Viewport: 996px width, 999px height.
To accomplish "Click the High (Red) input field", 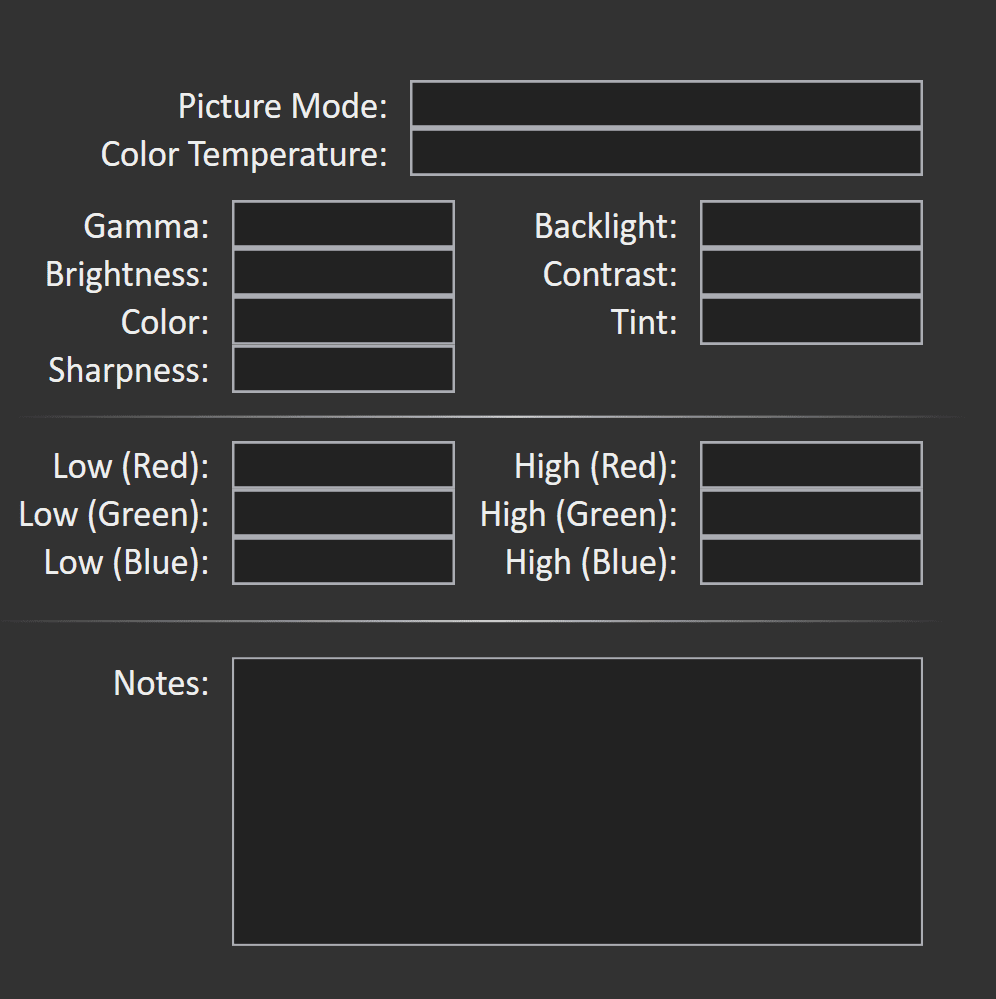I will click(811, 465).
